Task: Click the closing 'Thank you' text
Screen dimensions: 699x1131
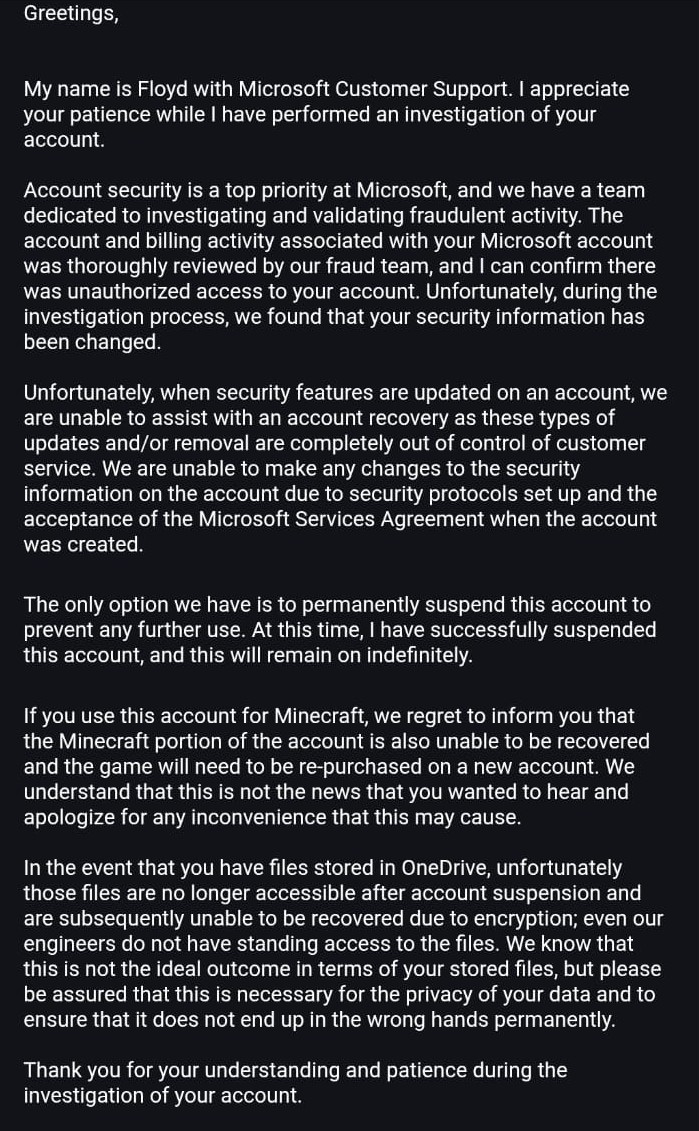Action: click(68, 1070)
